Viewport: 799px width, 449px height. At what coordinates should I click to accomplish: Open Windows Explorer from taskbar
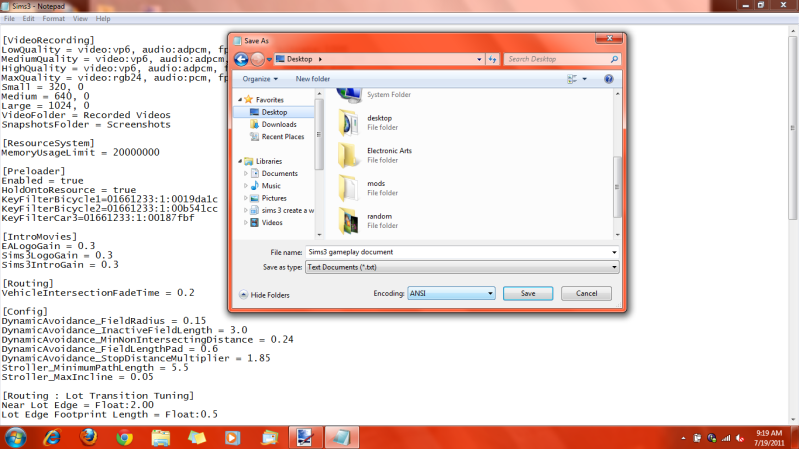click(161, 437)
